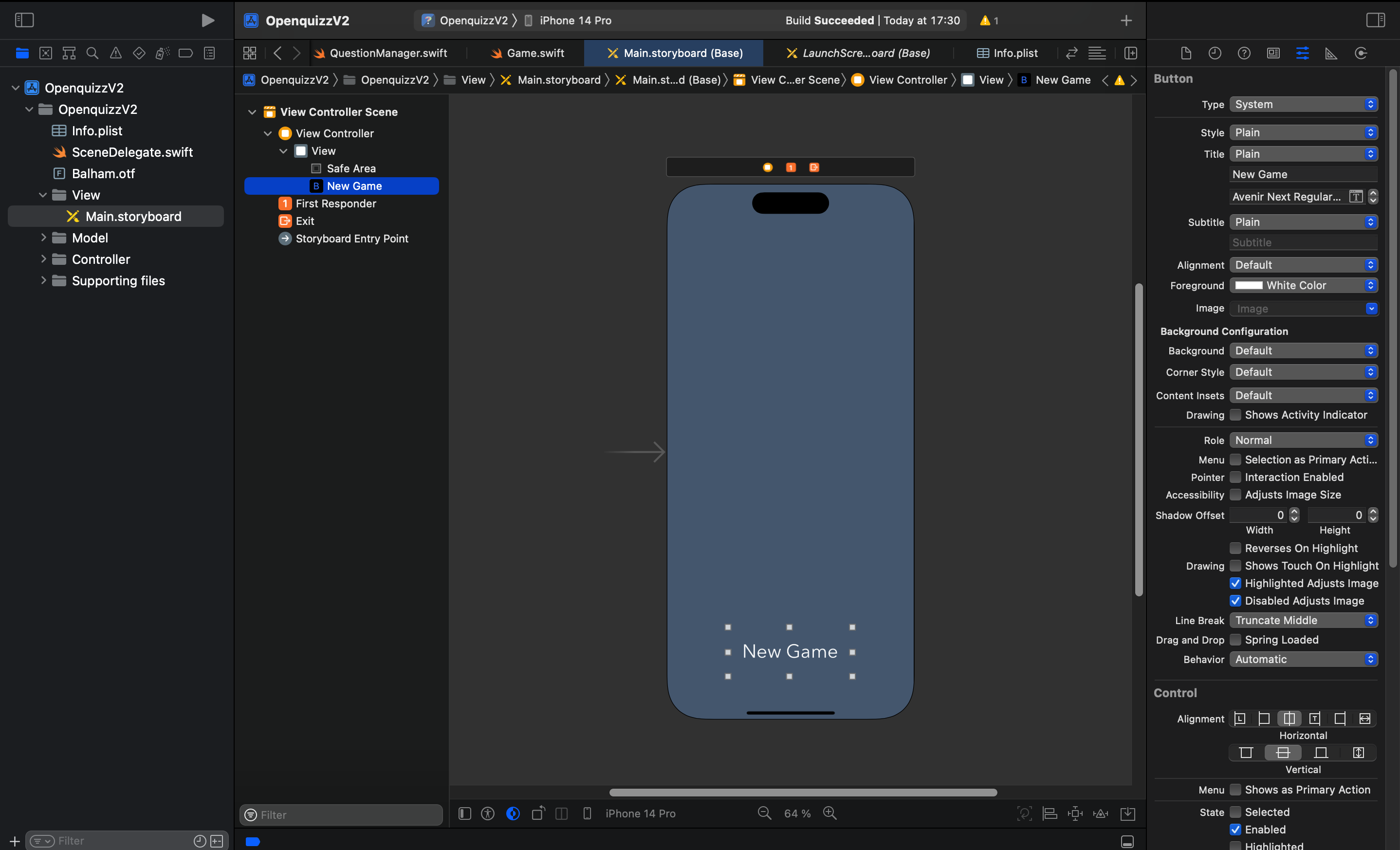
Task: Enable Pointer Interaction Enabled checkbox
Action: coord(1235,477)
